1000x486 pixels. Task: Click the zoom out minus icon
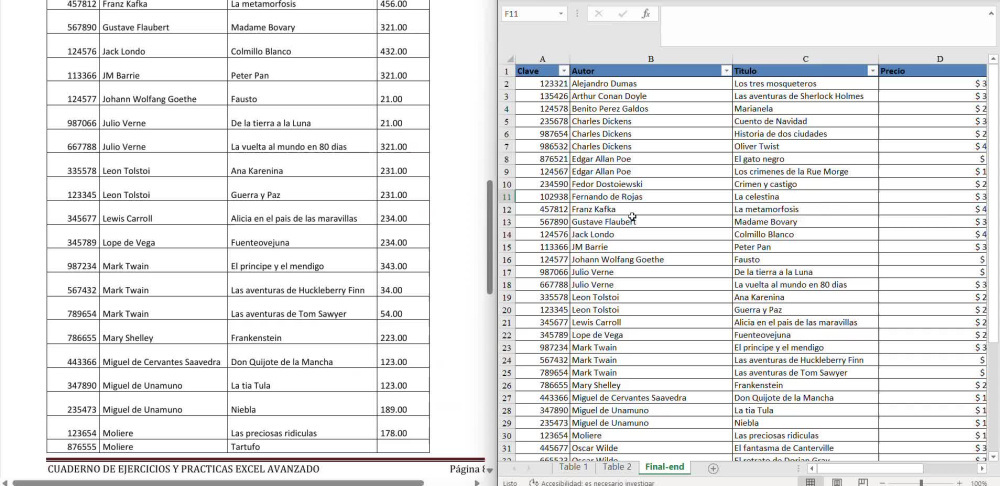click(x=881, y=483)
